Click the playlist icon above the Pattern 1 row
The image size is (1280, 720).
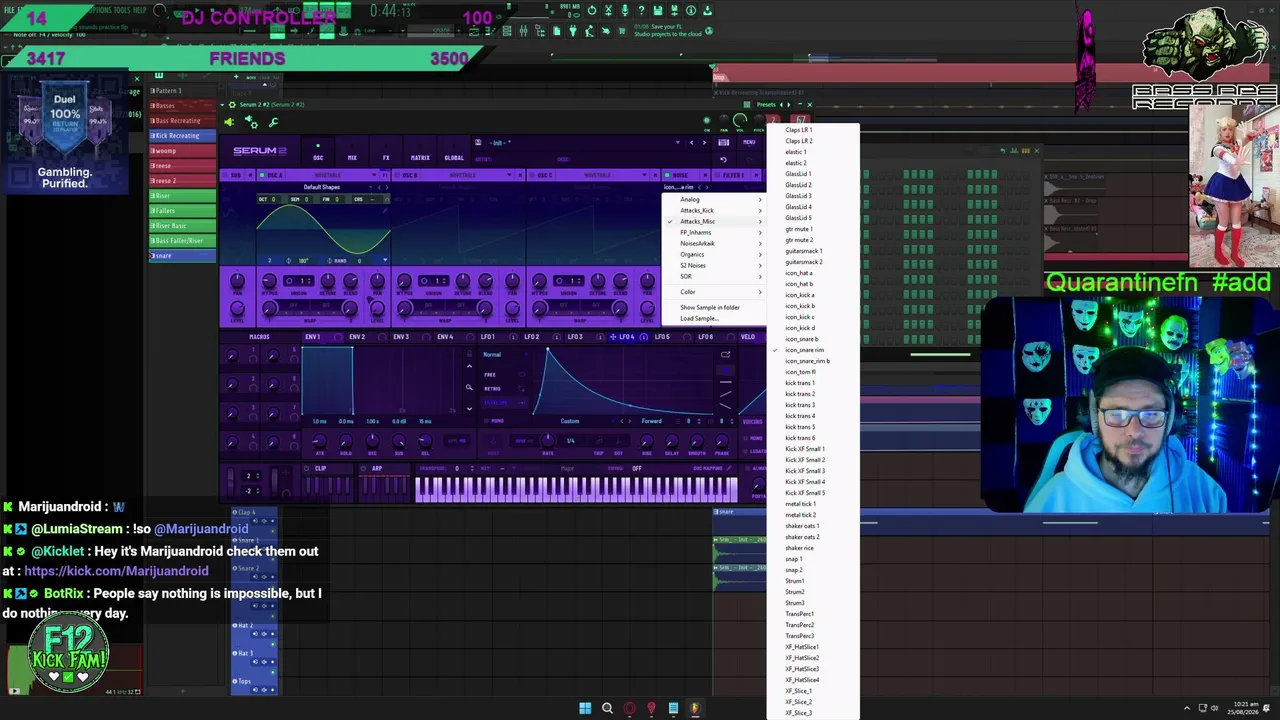(x=158, y=76)
